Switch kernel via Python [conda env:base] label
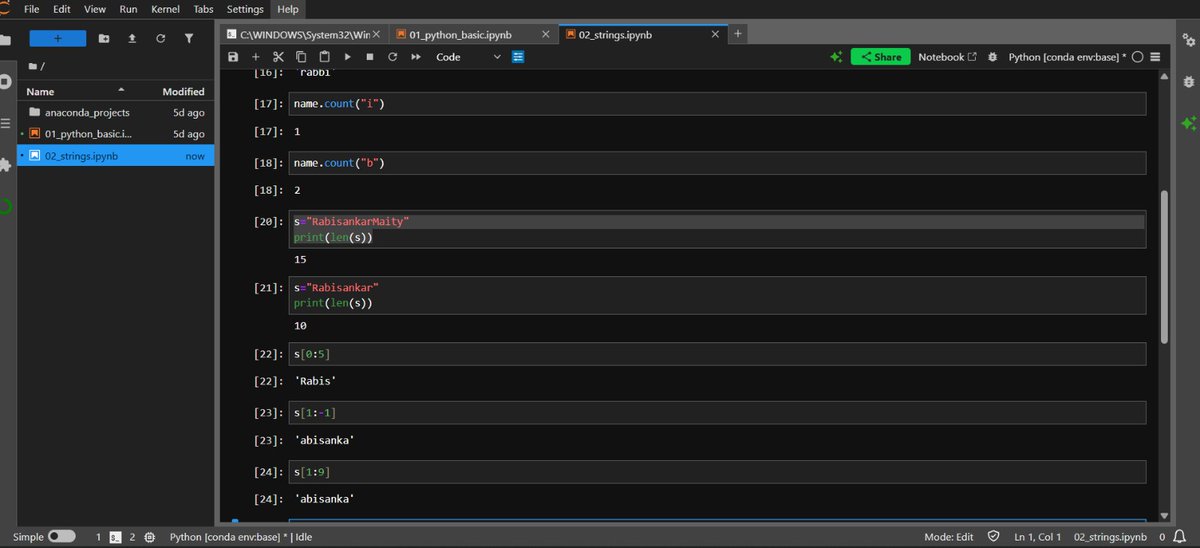Screen dimensions: 1200x548 pos(1067,57)
